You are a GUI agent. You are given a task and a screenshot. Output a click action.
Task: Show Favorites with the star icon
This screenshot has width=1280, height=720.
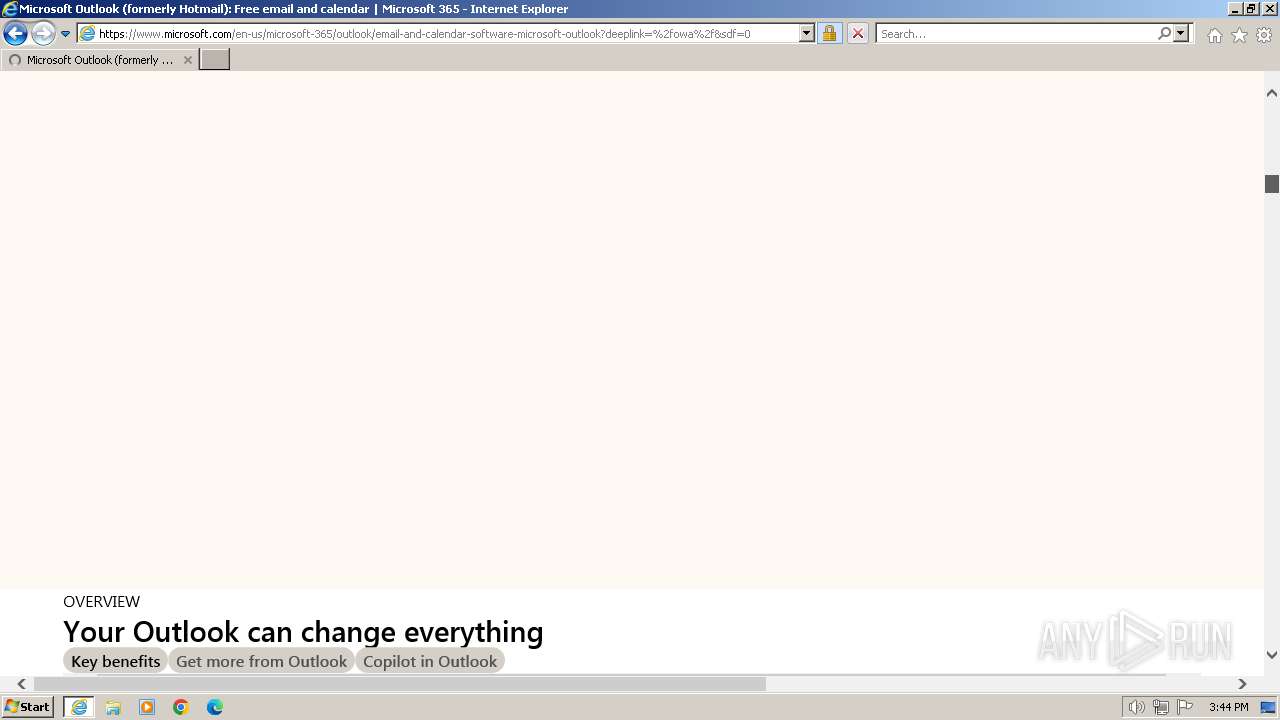click(1239, 35)
